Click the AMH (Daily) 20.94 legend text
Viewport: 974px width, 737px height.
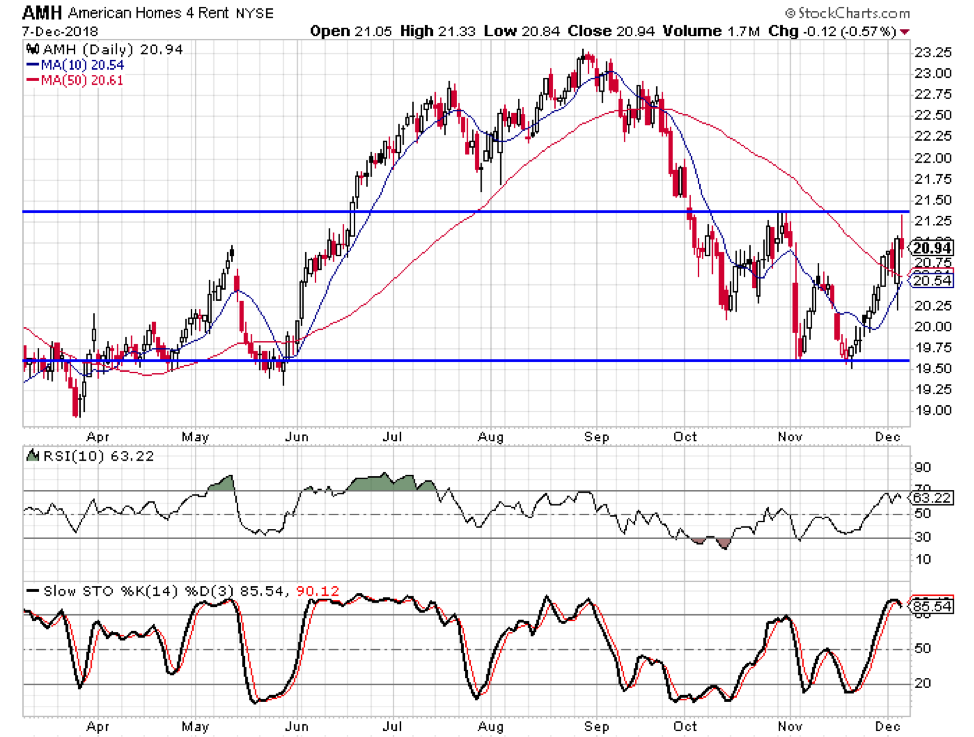pyautogui.click(x=113, y=50)
